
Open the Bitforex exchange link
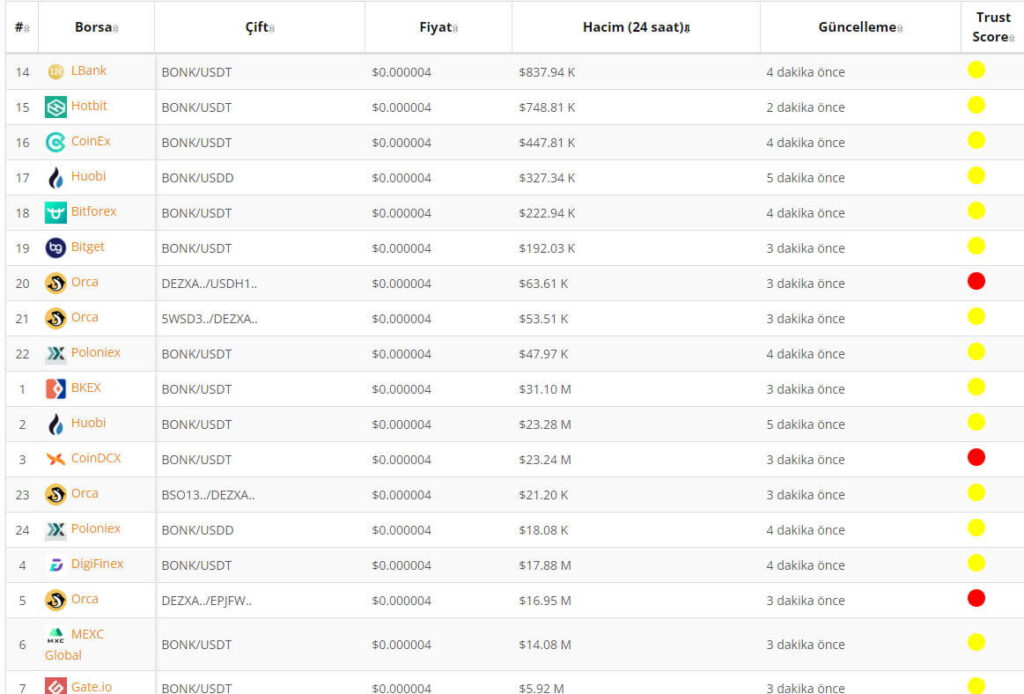[x=93, y=212]
